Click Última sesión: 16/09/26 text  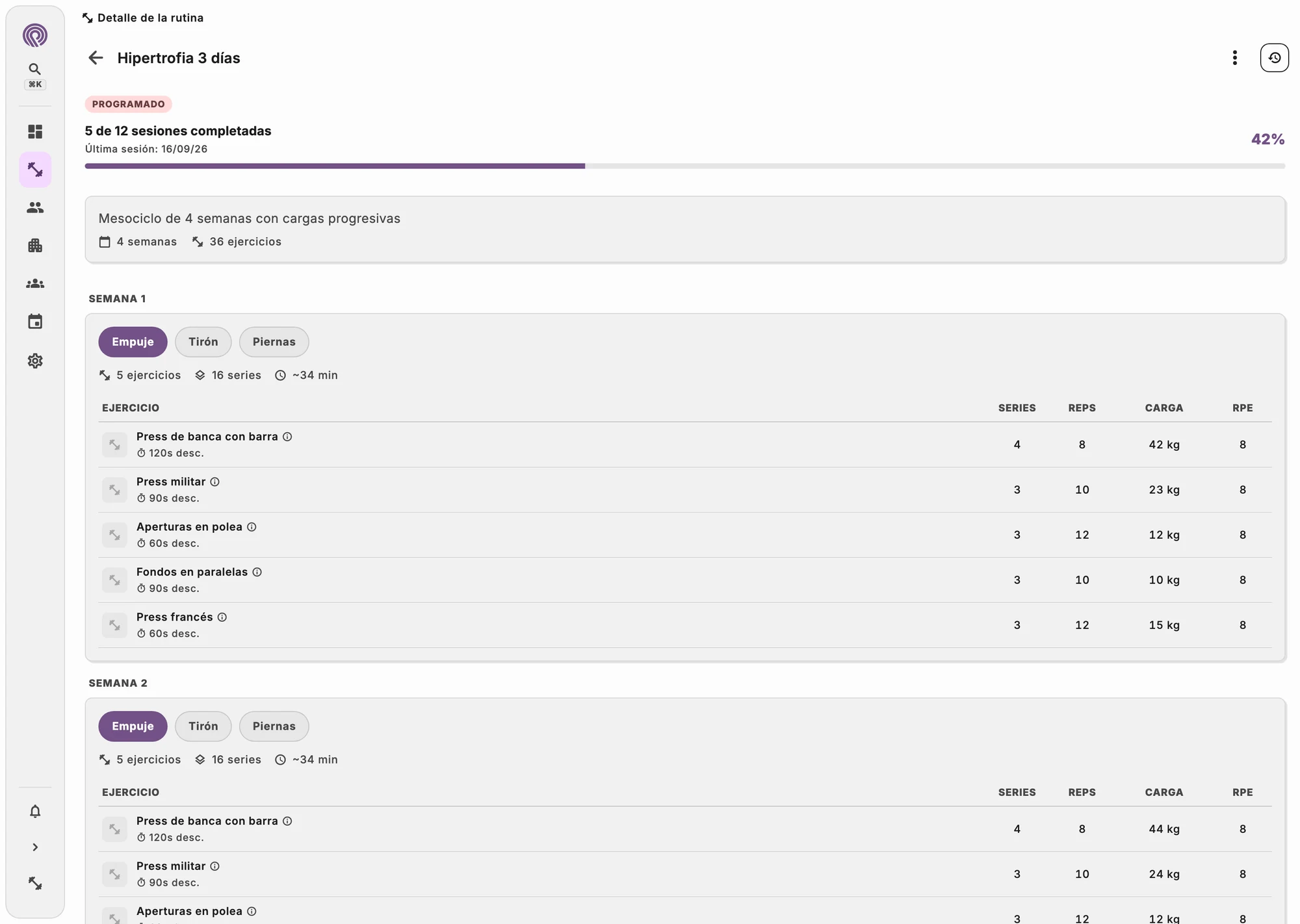tap(146, 149)
